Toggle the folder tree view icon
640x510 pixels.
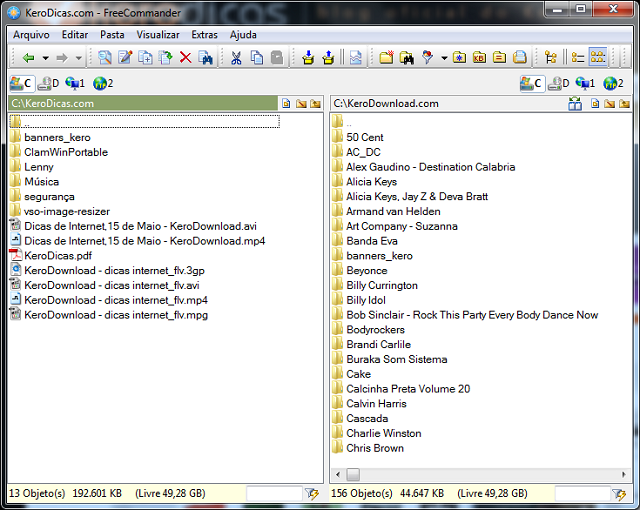551,58
